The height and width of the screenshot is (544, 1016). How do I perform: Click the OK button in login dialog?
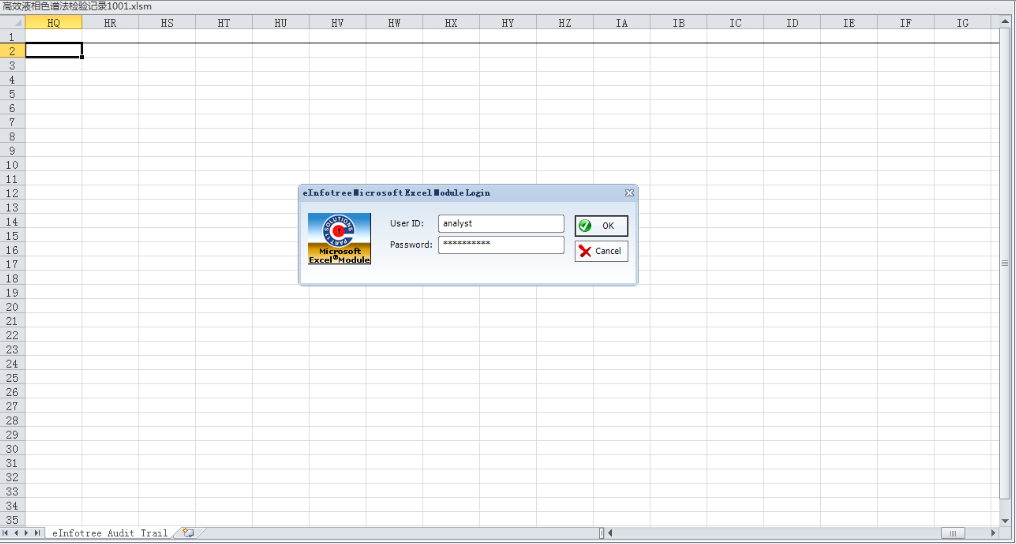coord(601,226)
